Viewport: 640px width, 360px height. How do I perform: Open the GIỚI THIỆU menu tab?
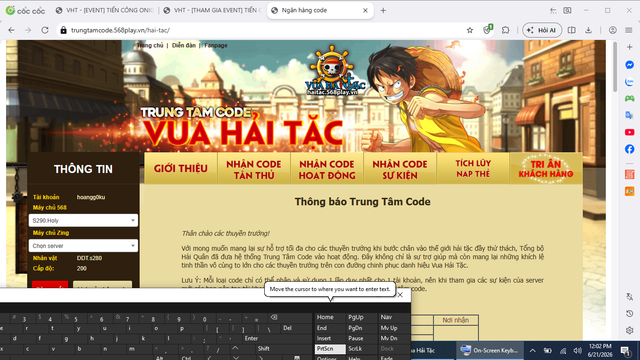click(x=181, y=168)
